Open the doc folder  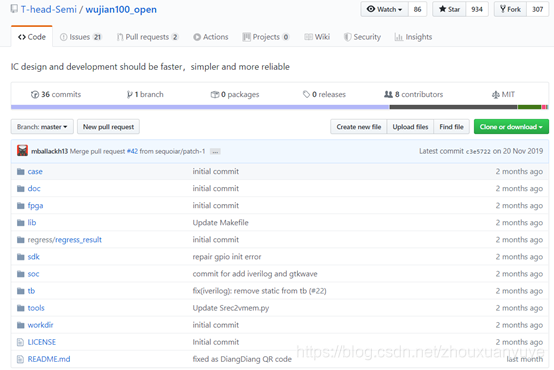[x=34, y=188]
